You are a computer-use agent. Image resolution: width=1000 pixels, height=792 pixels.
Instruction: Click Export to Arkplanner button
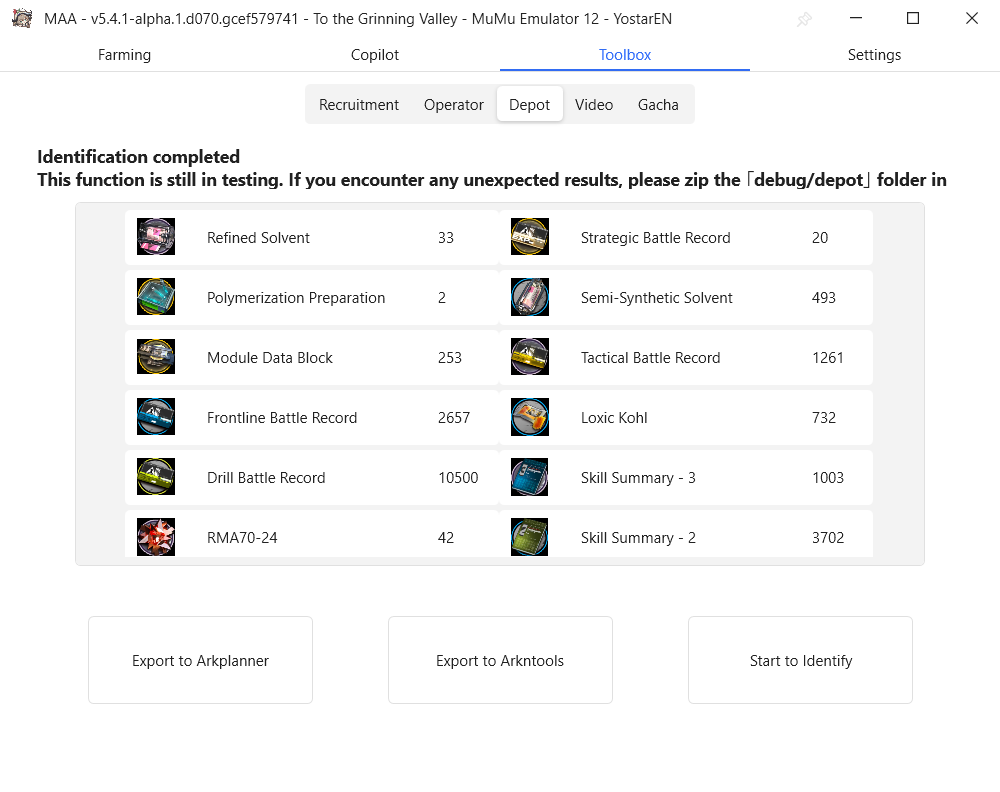click(200, 660)
